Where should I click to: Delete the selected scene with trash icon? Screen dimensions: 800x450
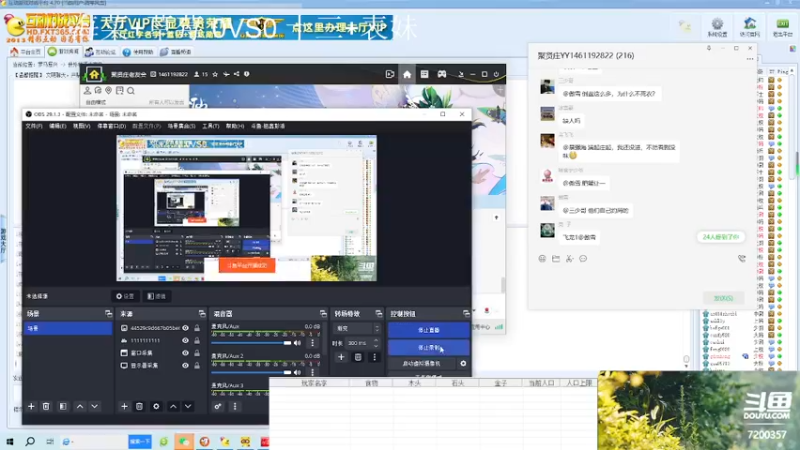click(x=46, y=407)
